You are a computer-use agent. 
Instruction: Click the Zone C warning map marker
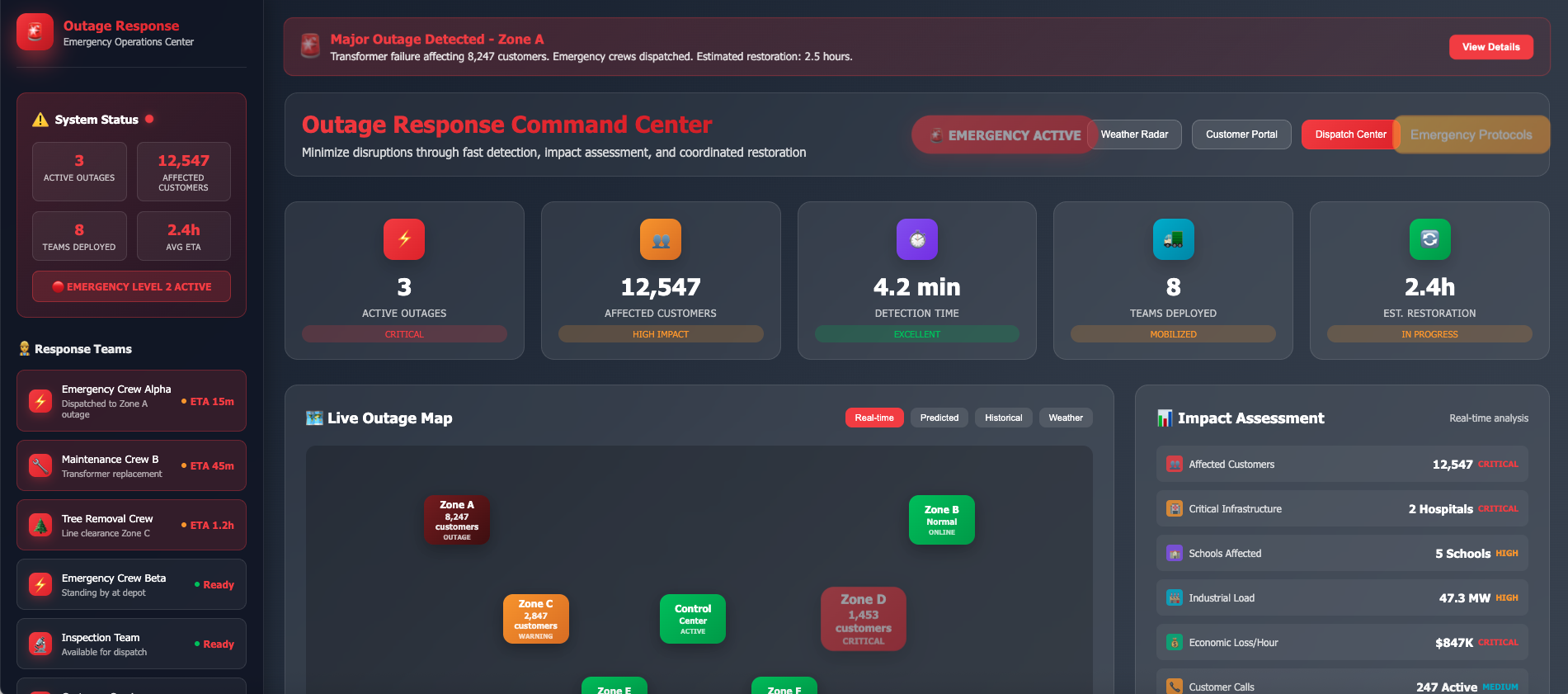(x=536, y=619)
